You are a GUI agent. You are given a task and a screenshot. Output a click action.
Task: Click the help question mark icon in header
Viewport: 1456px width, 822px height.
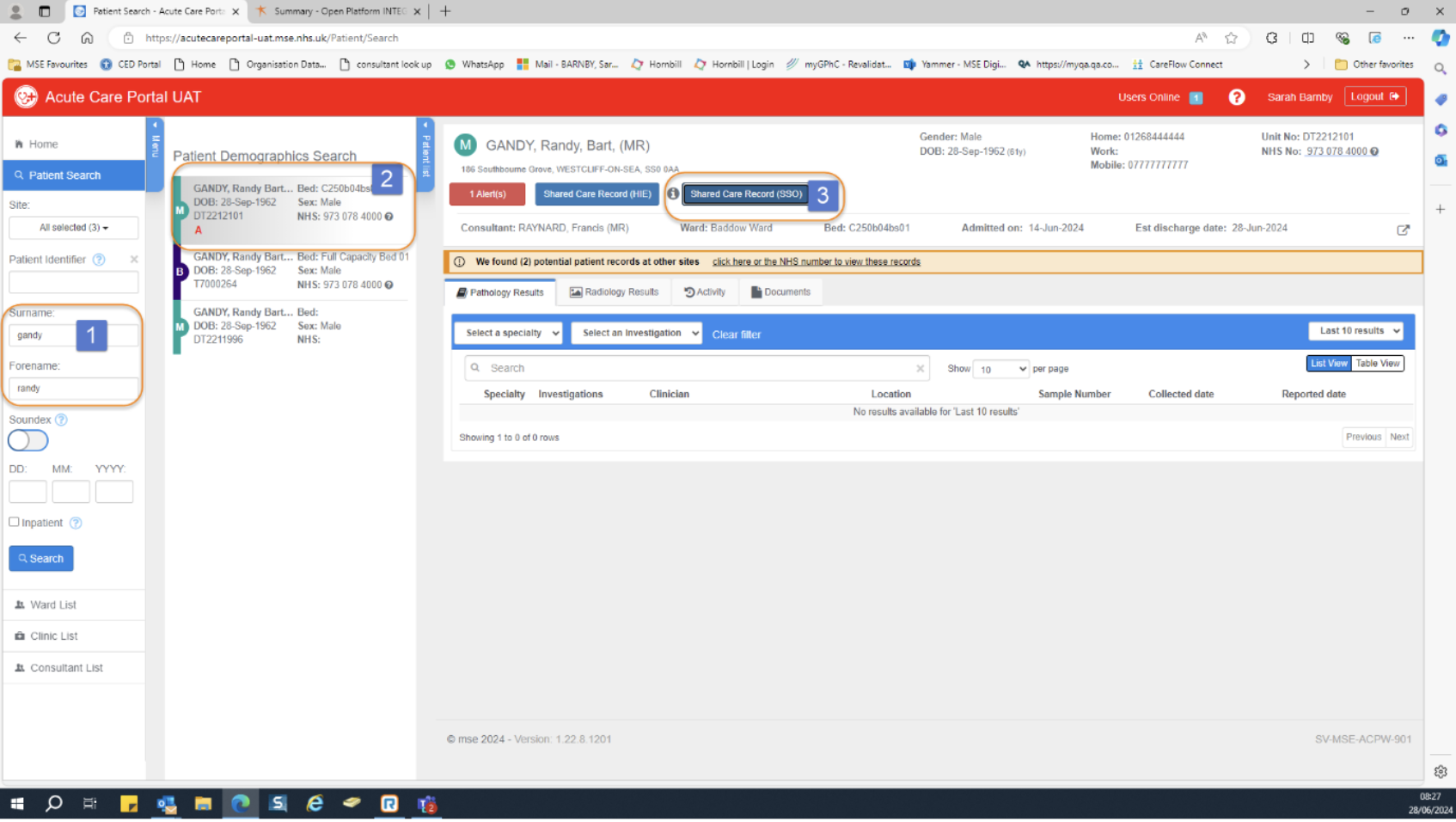(1236, 97)
